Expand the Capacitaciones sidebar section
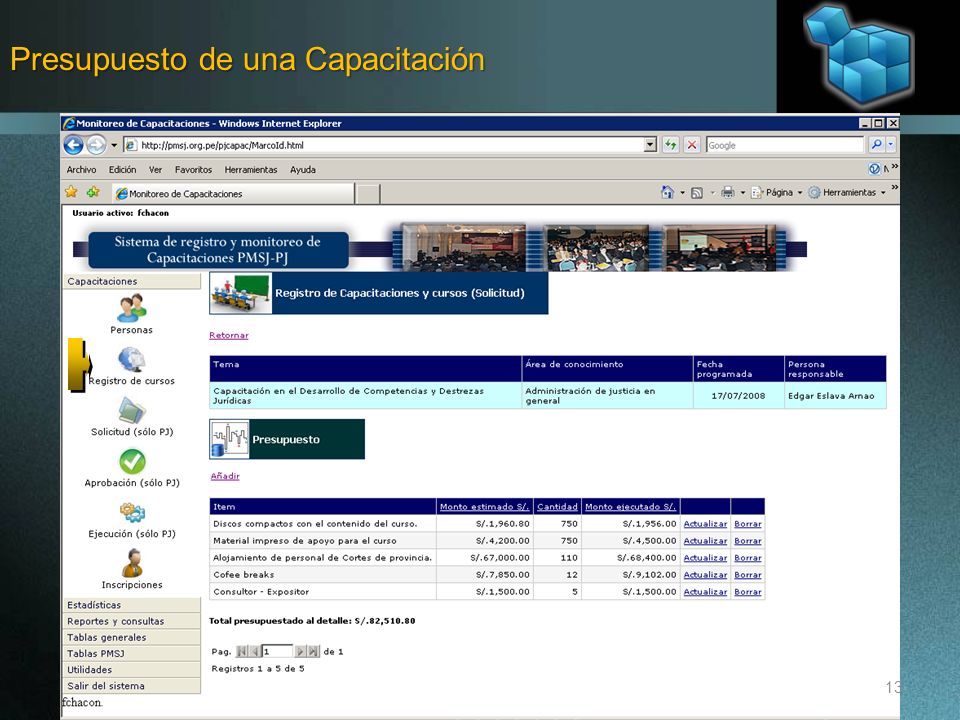 pos(132,281)
